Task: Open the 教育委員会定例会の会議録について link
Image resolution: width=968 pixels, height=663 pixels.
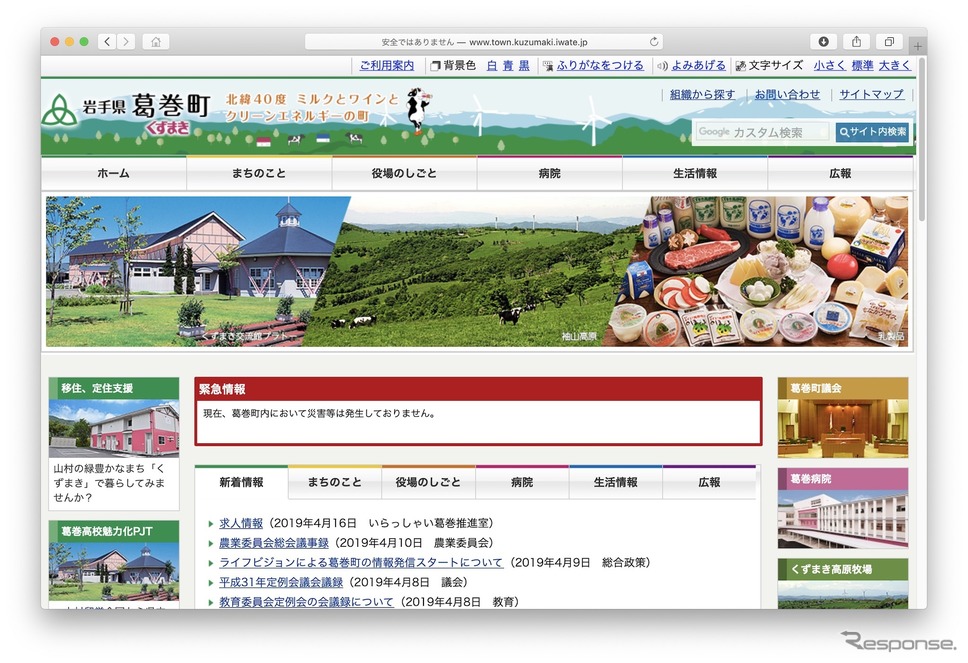Action: (x=306, y=602)
